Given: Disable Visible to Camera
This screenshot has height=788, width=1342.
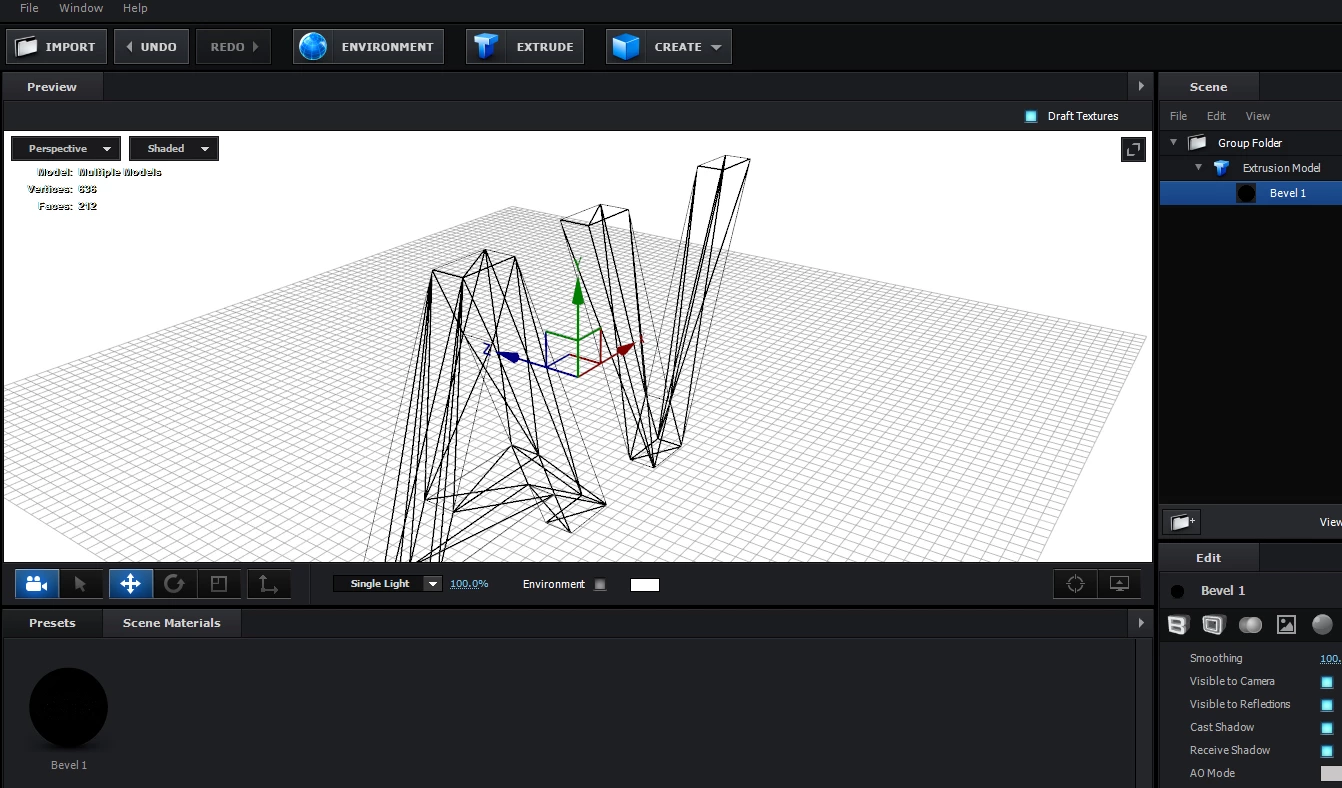Looking at the screenshot, I should click(1327, 682).
